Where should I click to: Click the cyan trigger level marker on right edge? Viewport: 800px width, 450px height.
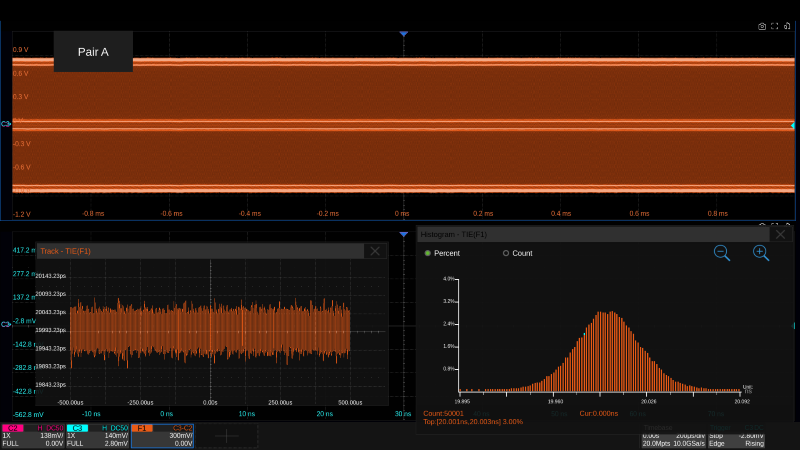pyautogui.click(x=793, y=125)
